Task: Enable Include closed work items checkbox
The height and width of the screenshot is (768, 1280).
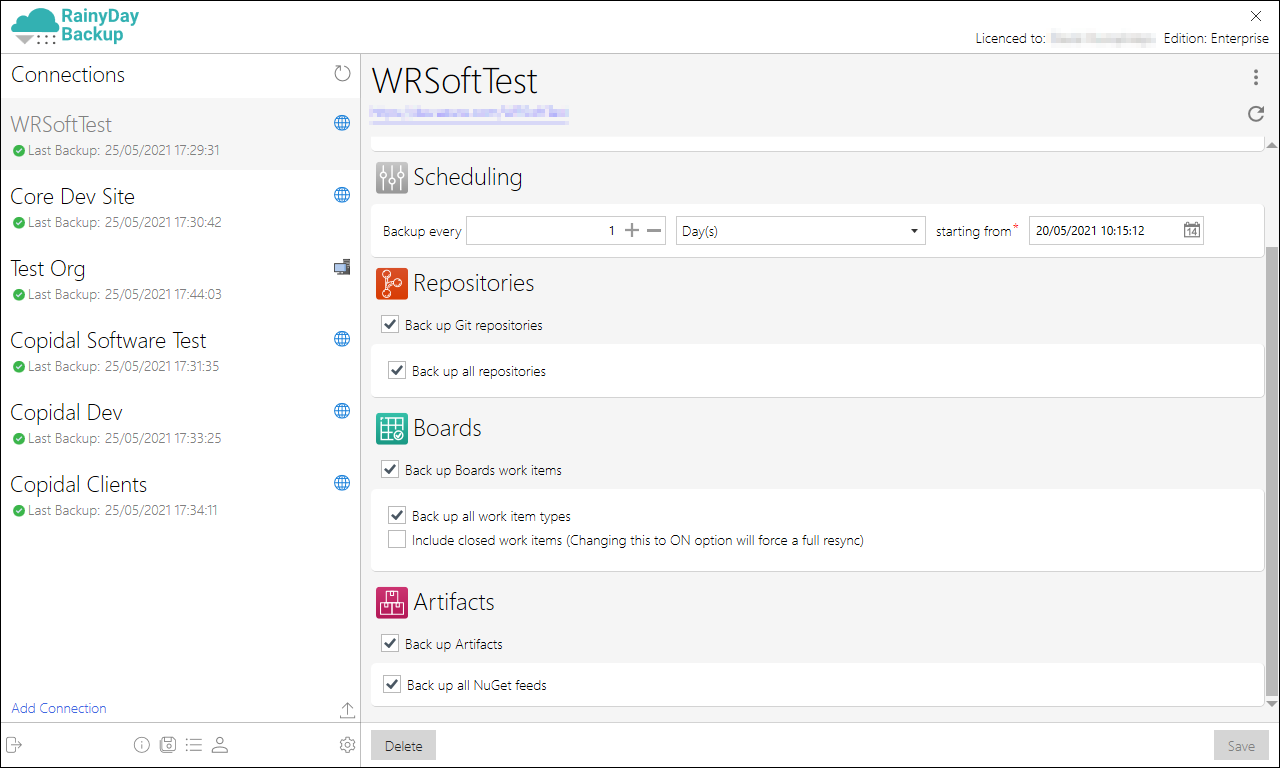Action: point(397,539)
